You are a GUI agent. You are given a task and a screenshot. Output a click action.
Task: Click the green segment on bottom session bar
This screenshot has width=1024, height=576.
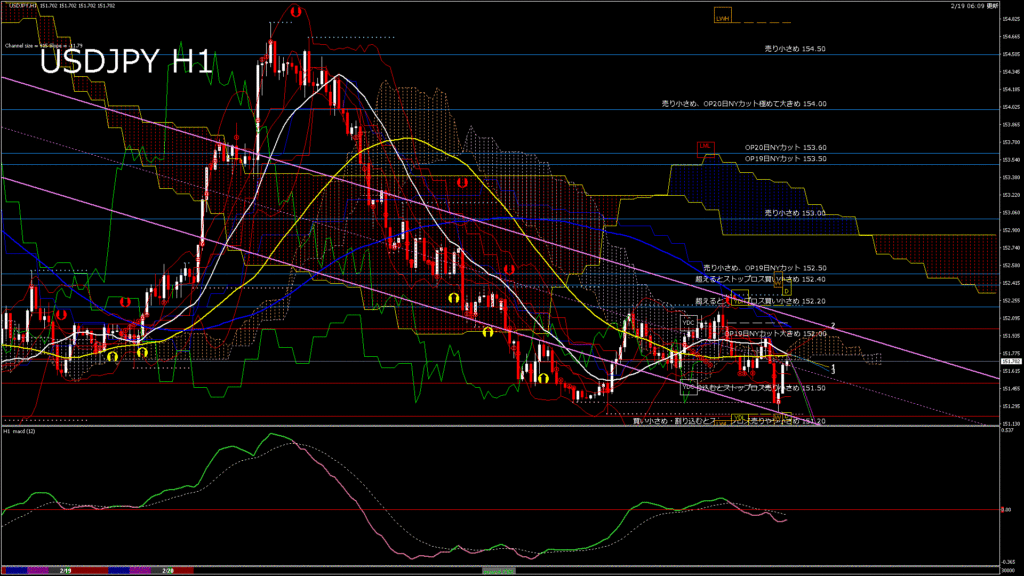(x=500, y=571)
